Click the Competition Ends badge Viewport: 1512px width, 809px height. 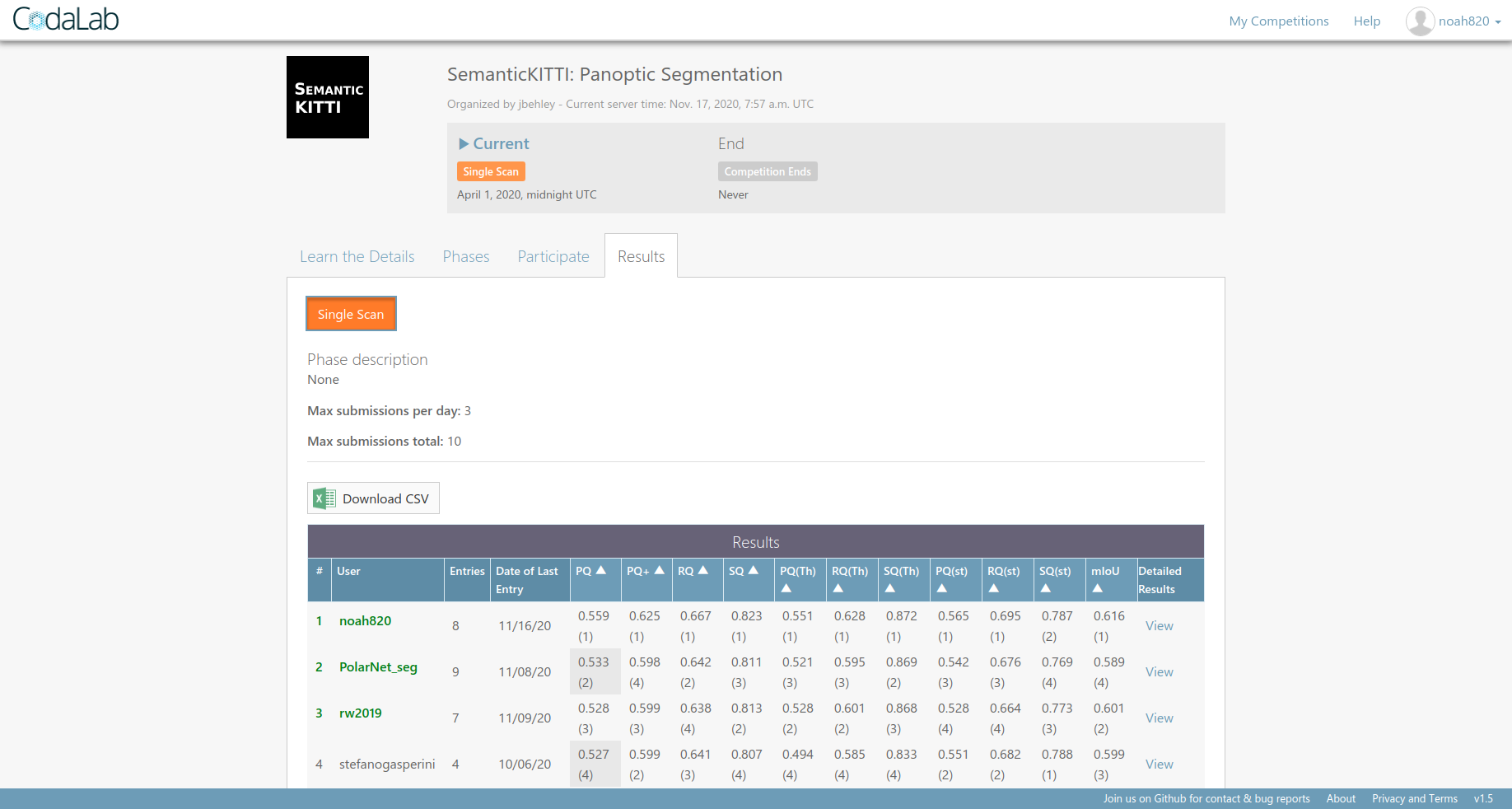click(768, 171)
